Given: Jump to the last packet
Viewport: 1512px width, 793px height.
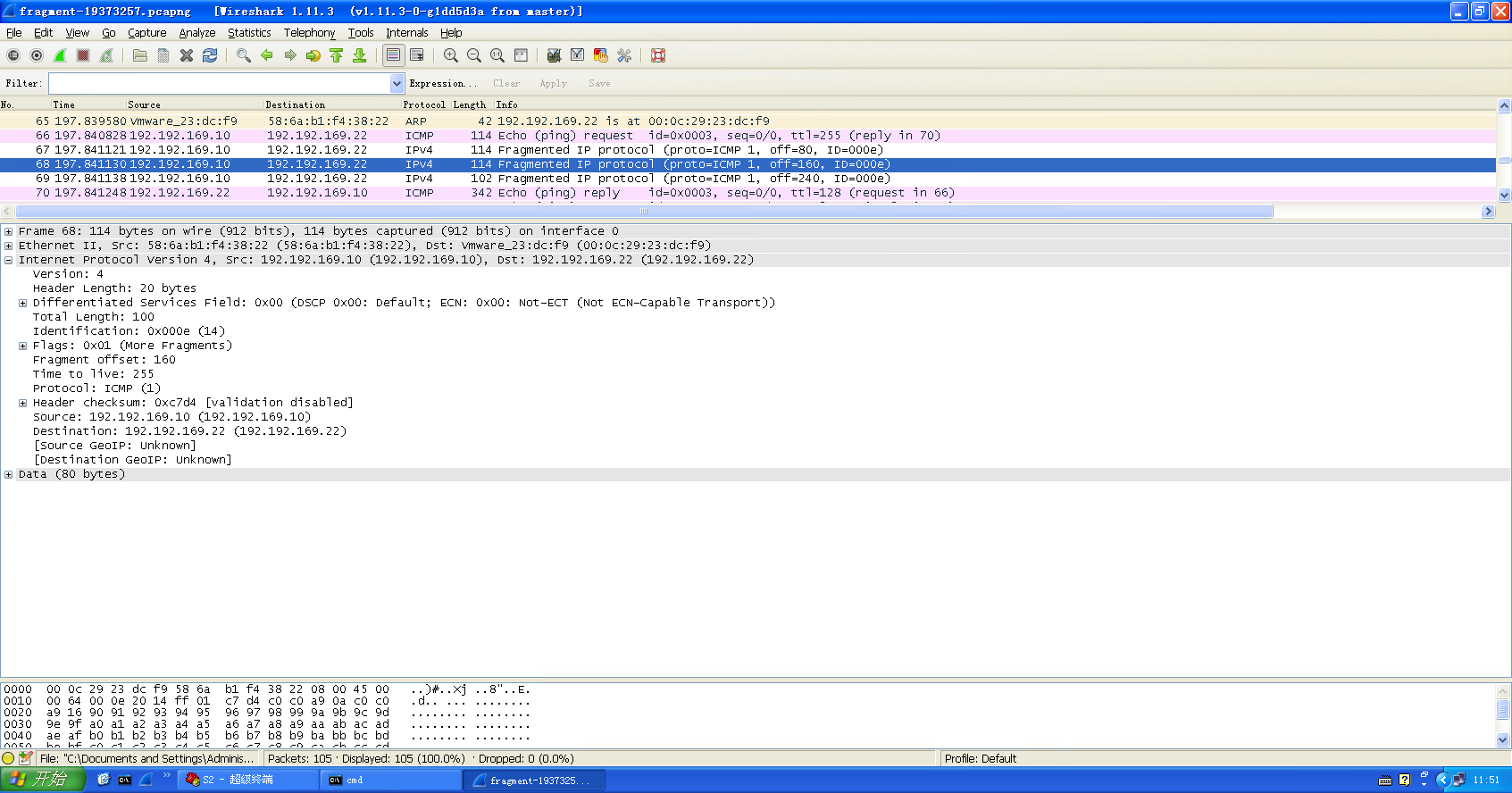Looking at the screenshot, I should coord(360,55).
